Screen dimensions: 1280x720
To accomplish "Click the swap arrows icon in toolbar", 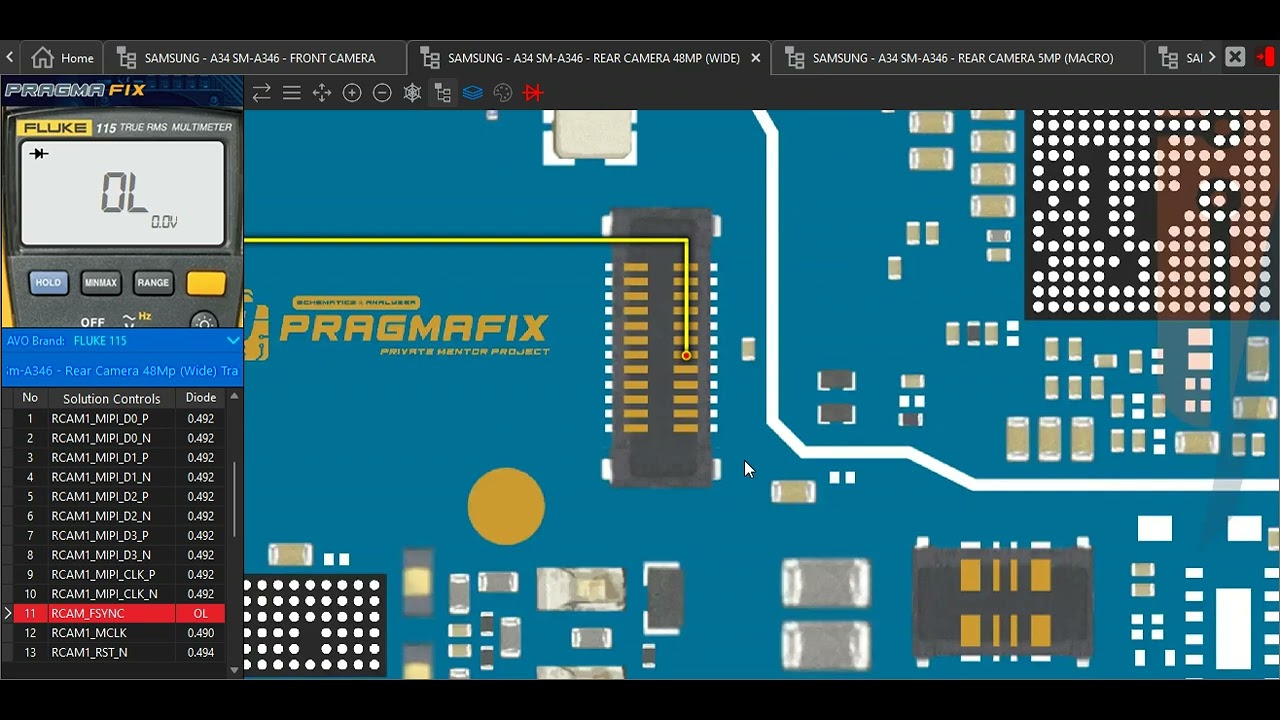I will (x=261, y=93).
